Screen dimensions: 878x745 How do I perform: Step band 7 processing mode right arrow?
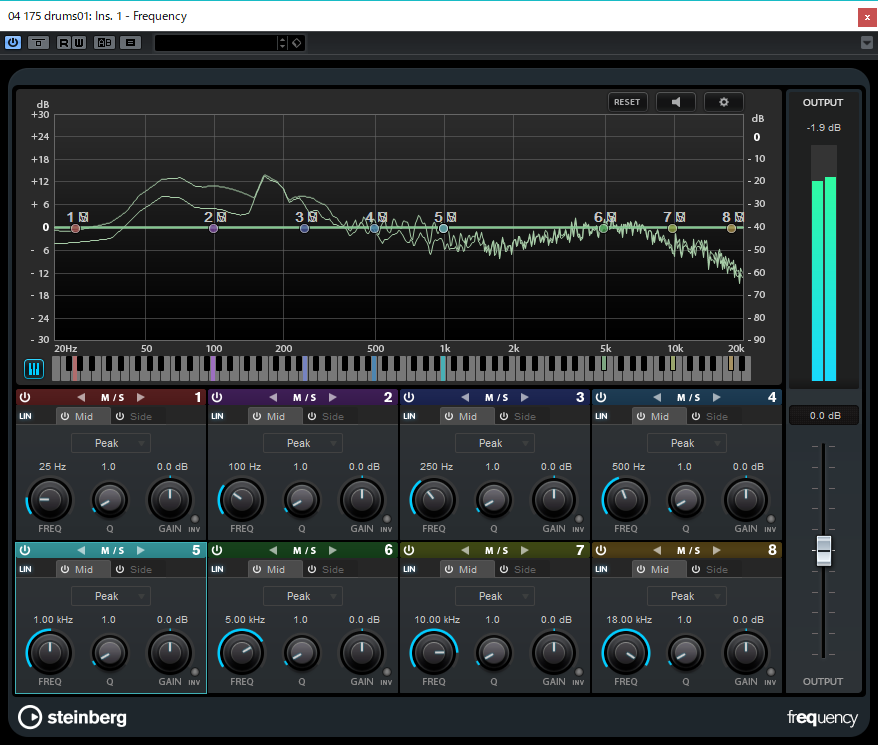(x=525, y=550)
